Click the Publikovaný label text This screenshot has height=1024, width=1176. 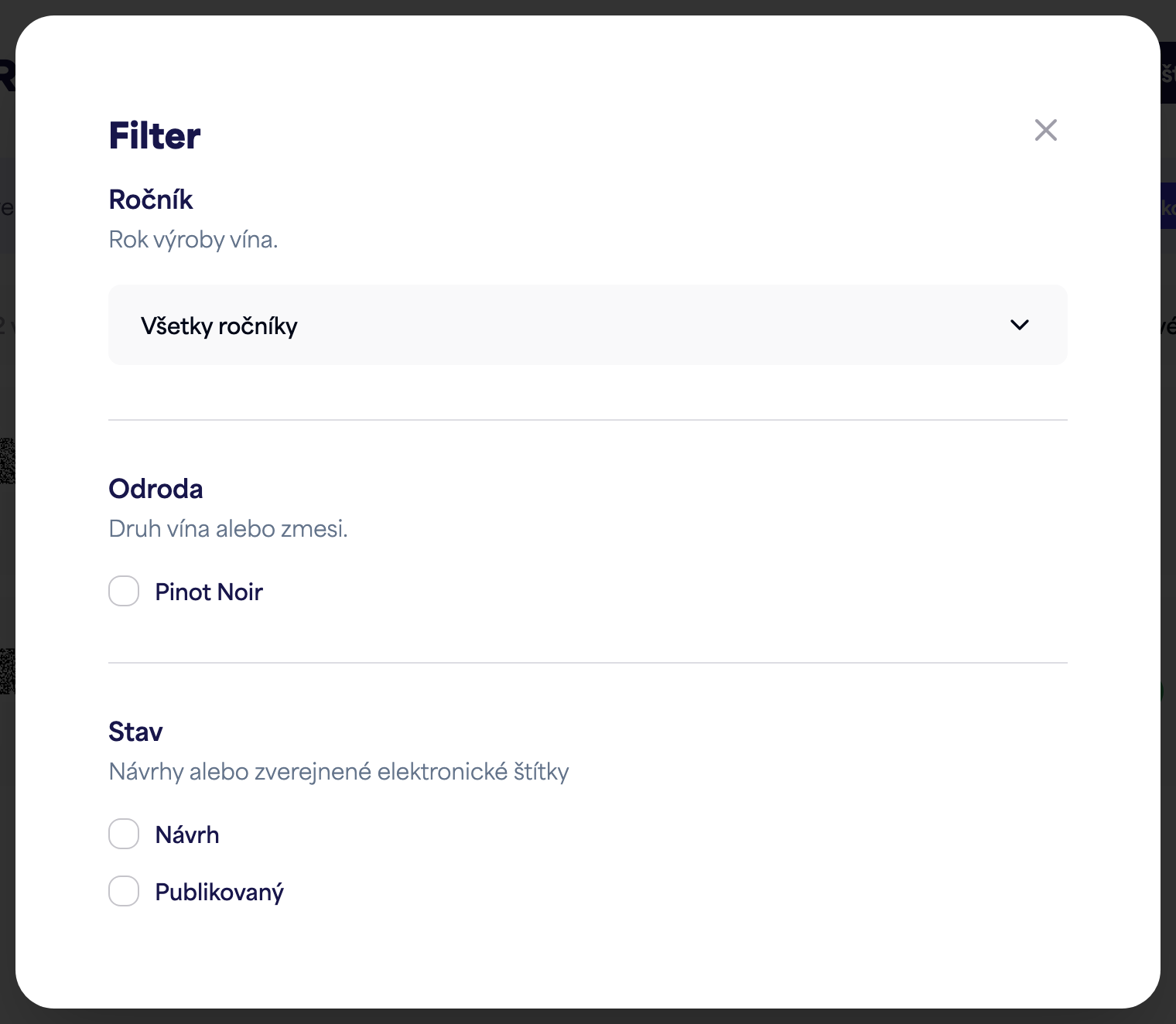pyautogui.click(x=220, y=893)
